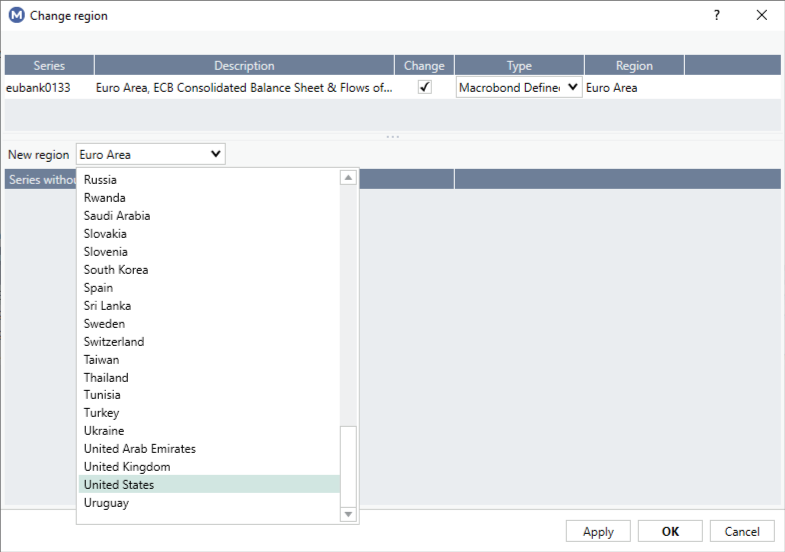Select Switzerland from the dropdown list
Viewport: 785px width, 552px height.
[114, 342]
